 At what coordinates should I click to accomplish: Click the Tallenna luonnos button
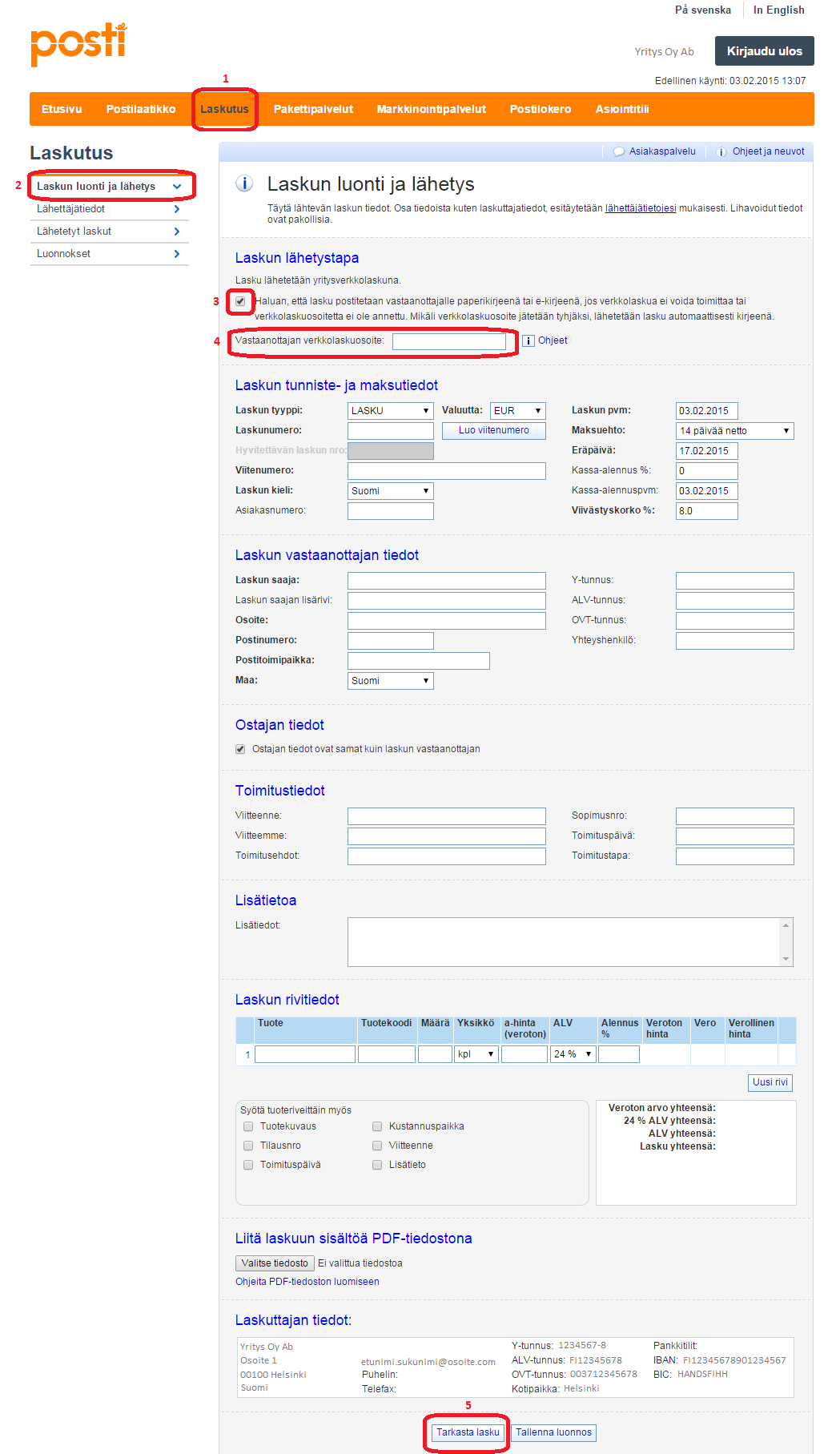pyautogui.click(x=553, y=1432)
